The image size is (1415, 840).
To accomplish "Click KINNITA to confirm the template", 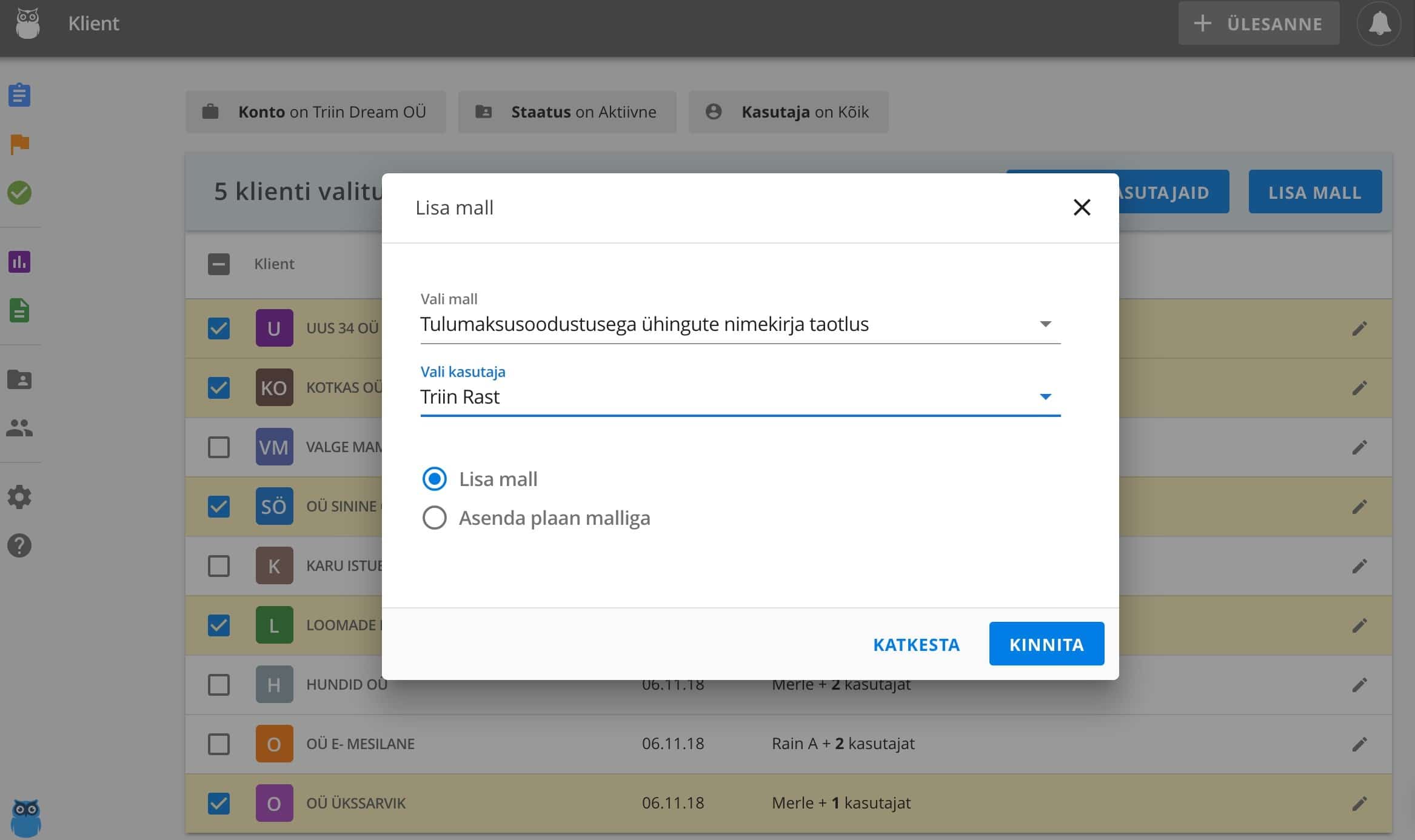I will 1046,644.
